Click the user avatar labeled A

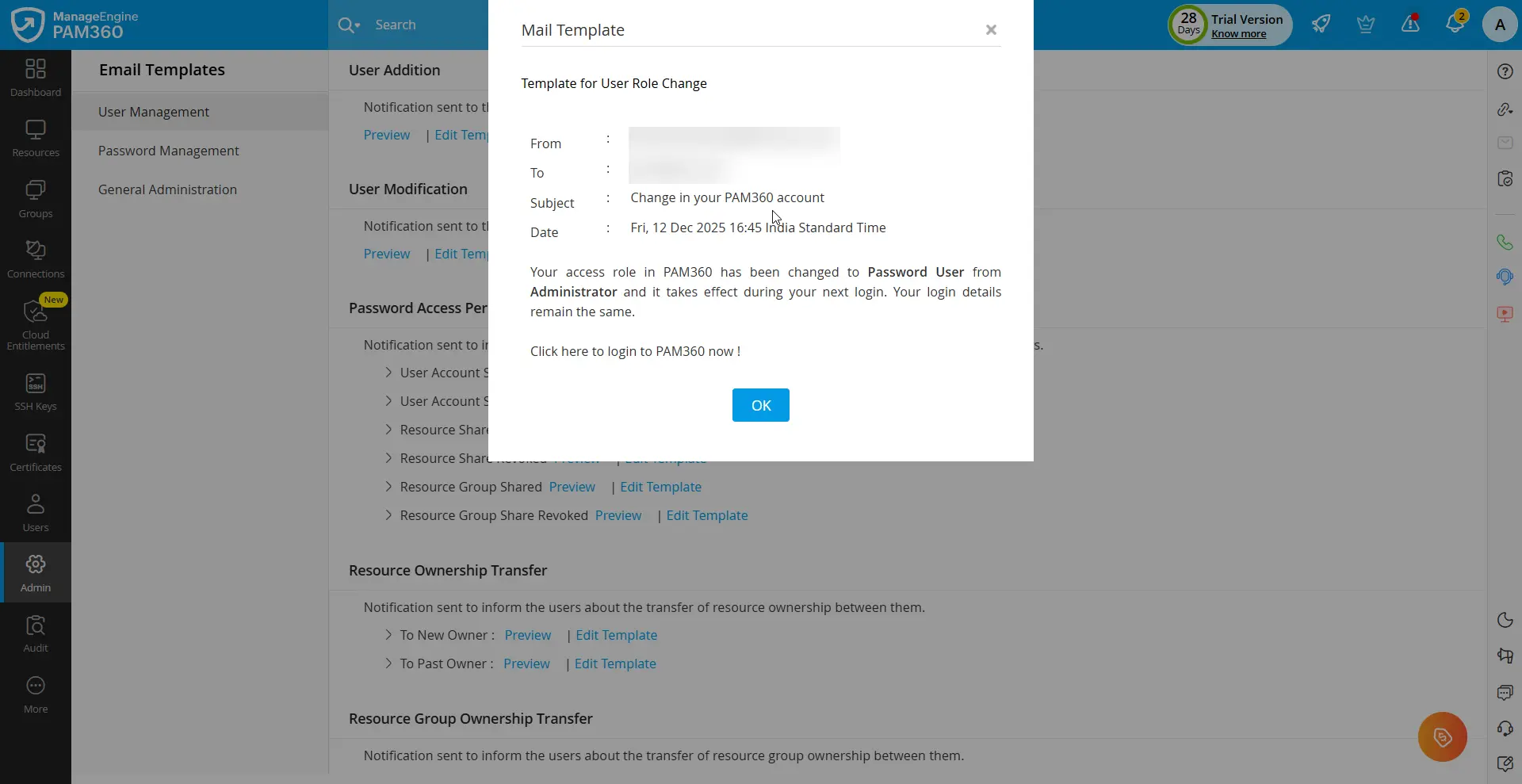(1499, 24)
